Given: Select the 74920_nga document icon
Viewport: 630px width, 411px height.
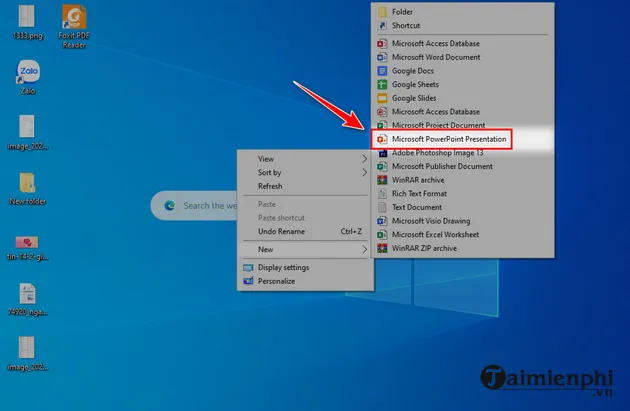Looking at the screenshot, I should 27,299.
